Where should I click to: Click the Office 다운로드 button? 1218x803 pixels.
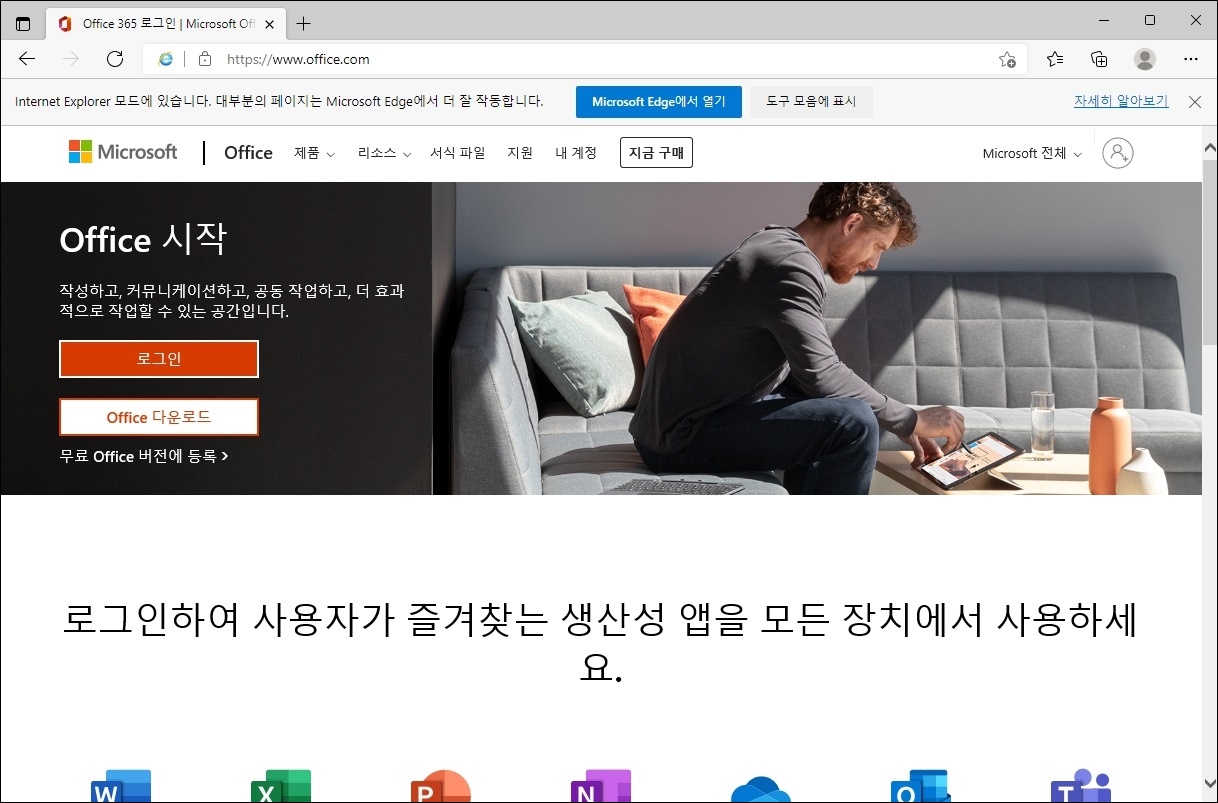coord(159,417)
